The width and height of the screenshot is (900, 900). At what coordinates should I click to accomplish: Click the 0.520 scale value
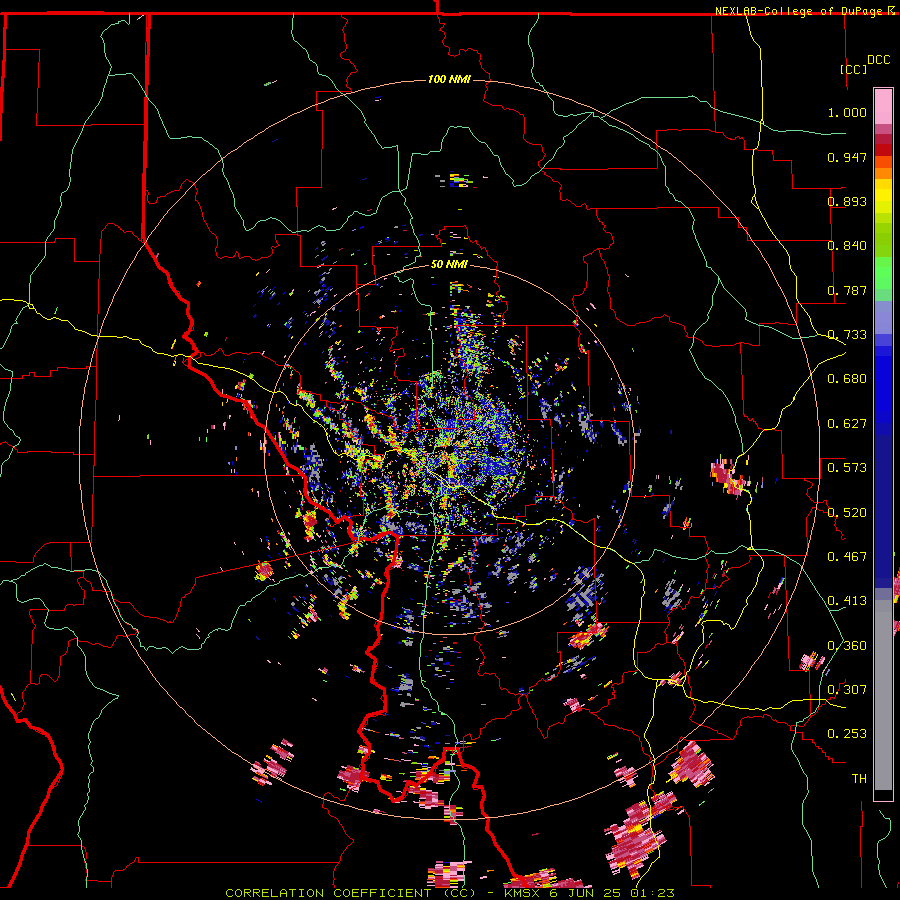[847, 513]
